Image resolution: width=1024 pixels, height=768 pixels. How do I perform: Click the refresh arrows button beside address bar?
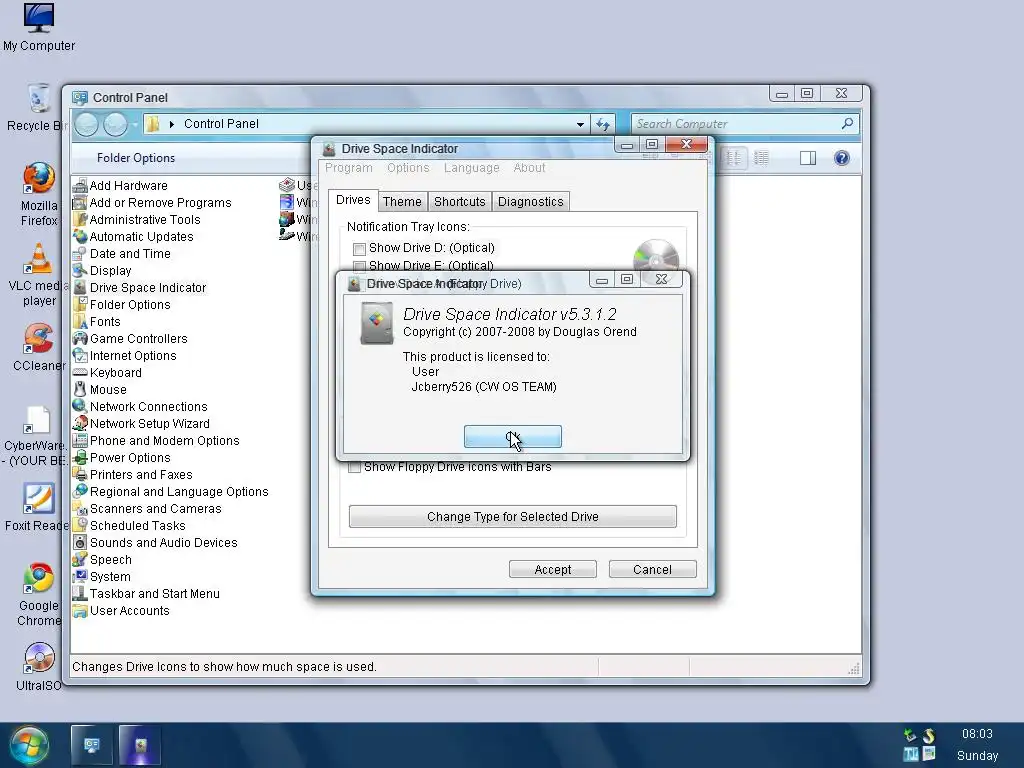pos(602,124)
